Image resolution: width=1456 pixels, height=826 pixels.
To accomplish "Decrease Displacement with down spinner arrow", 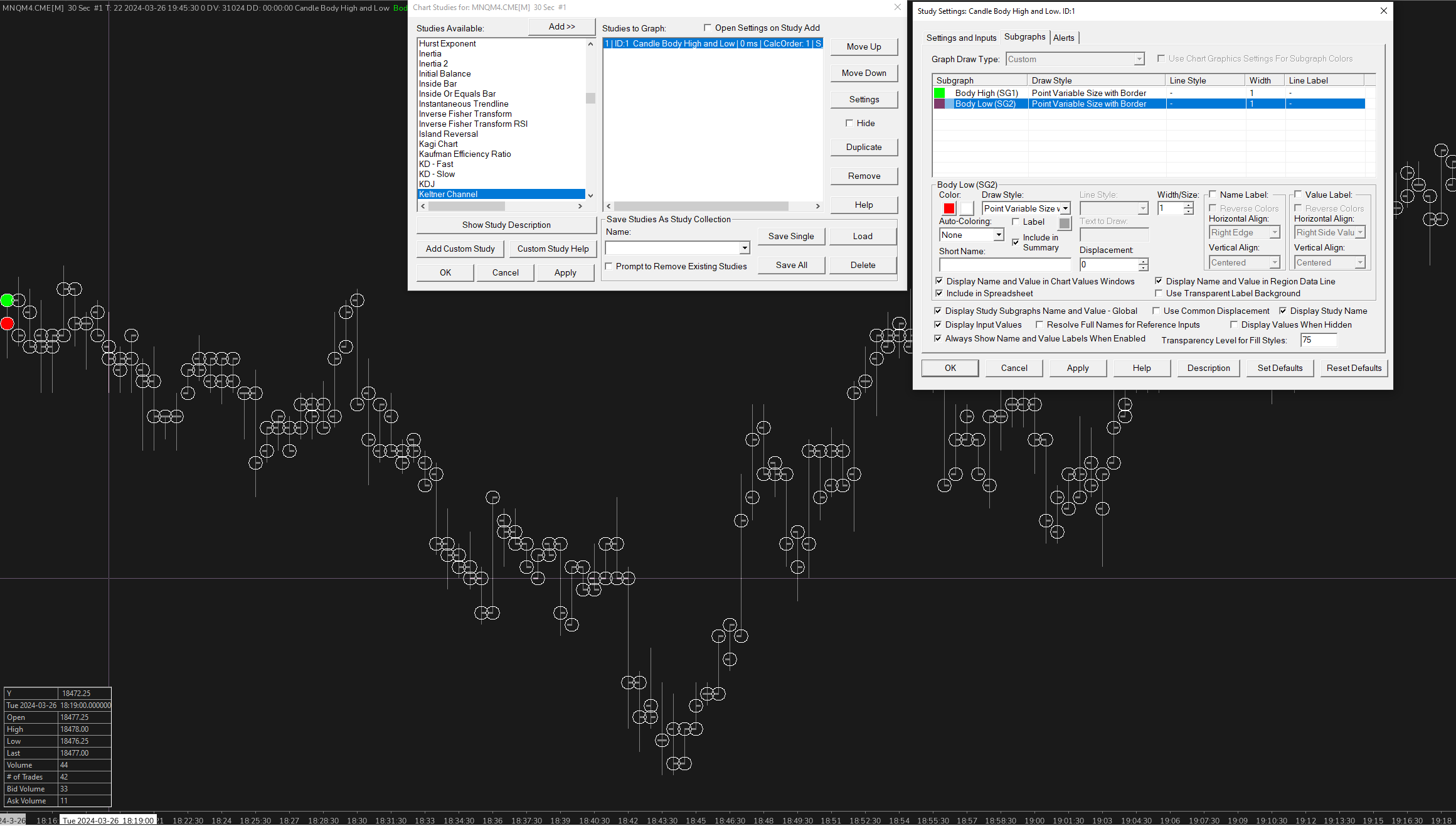I will [1143, 268].
